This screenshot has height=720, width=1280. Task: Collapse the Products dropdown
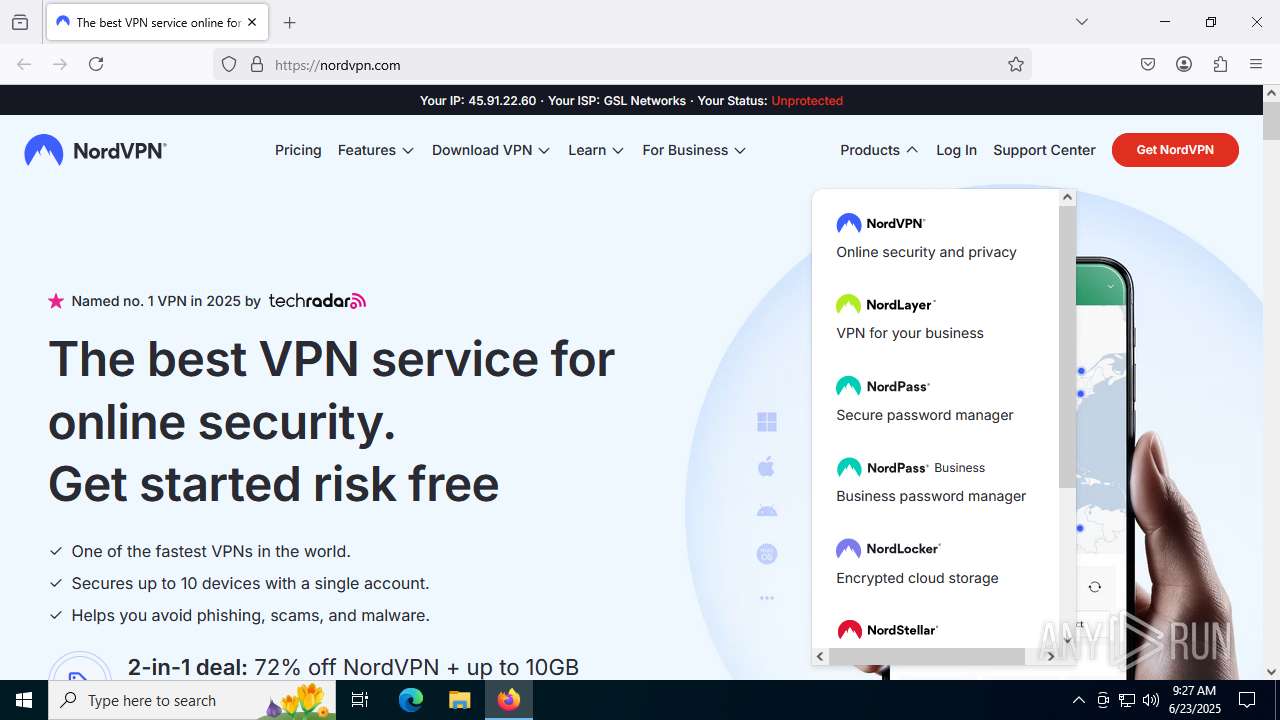879,150
